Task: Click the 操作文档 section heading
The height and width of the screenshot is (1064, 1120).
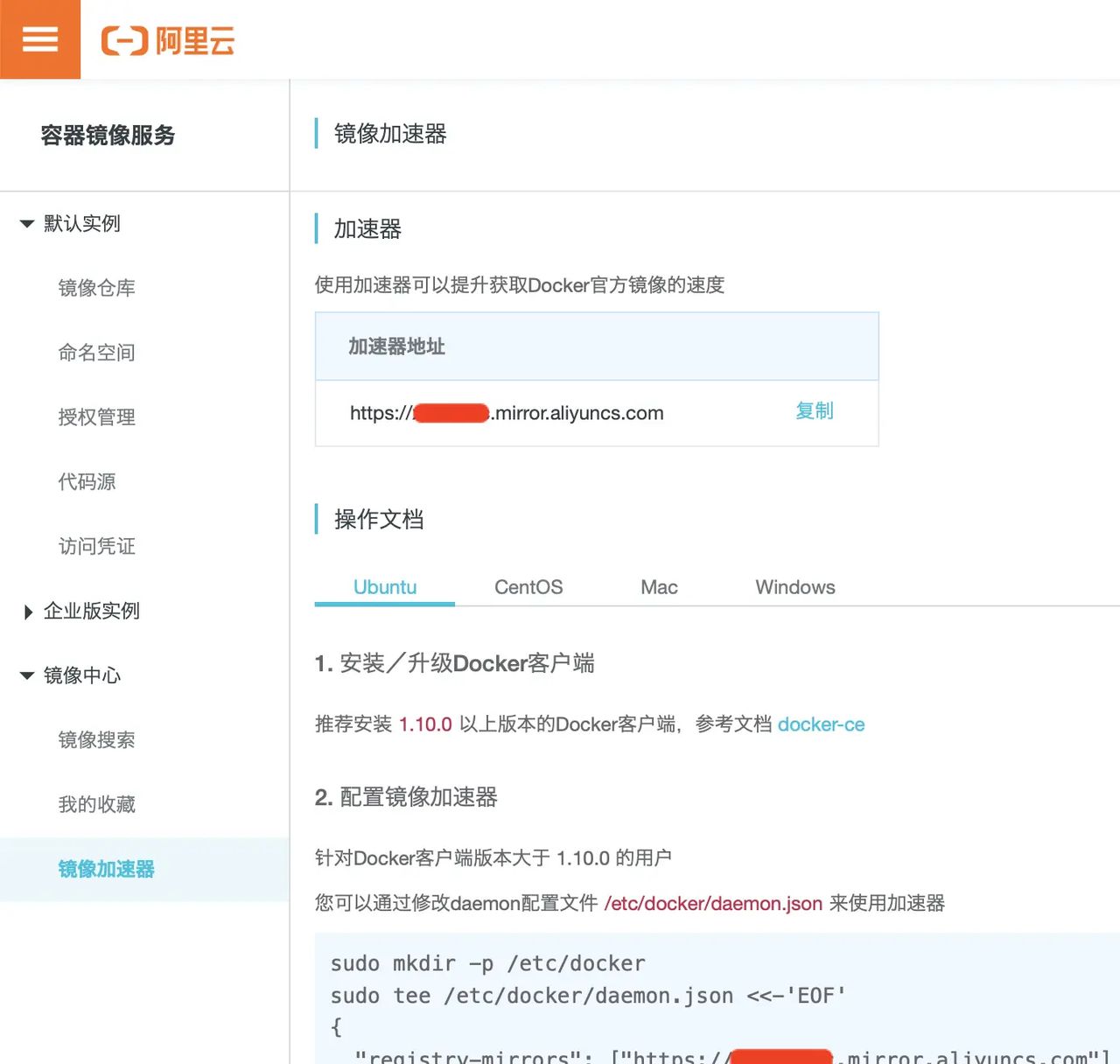Action: 379,520
